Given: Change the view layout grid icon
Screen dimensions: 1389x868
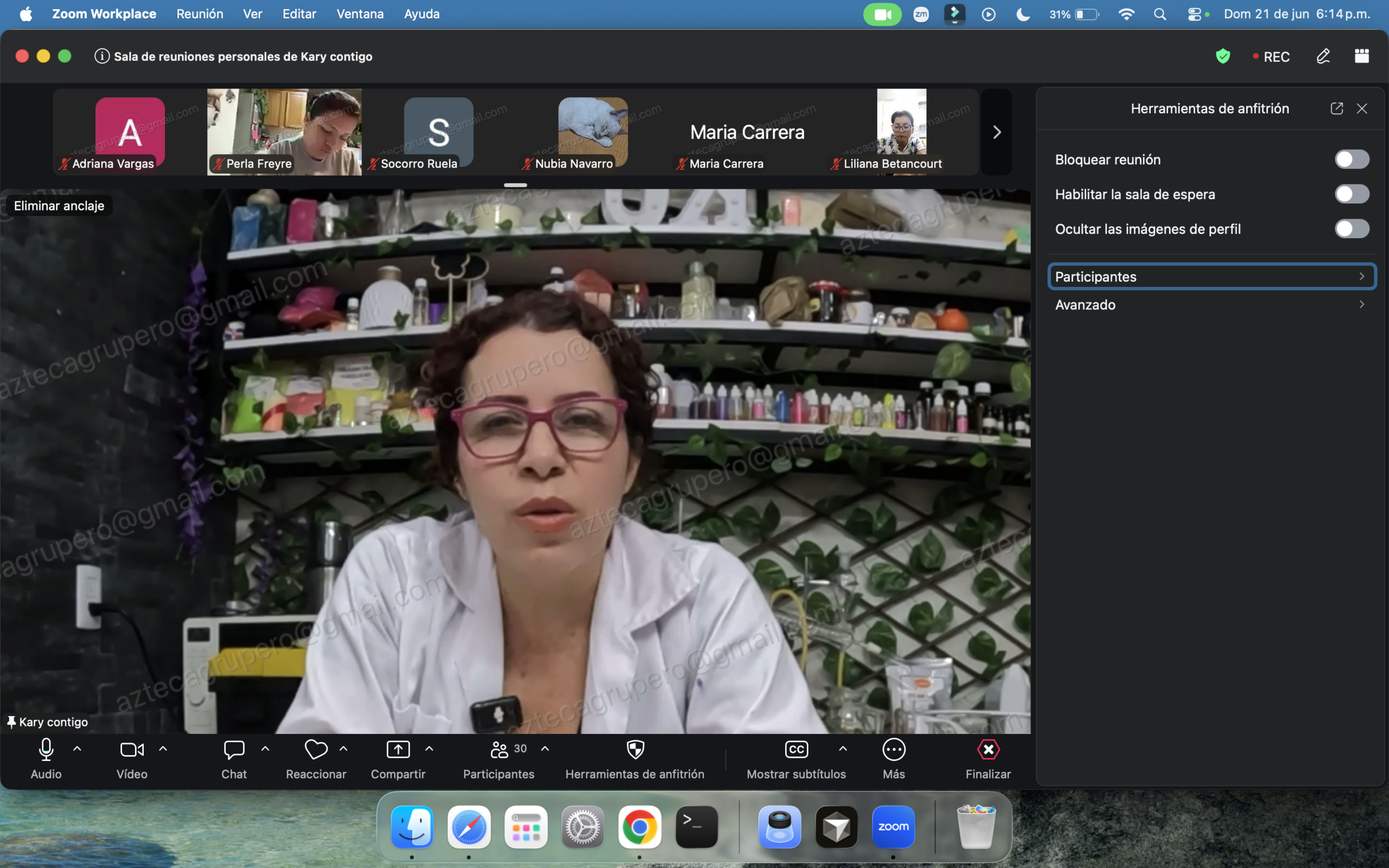Looking at the screenshot, I should tap(1361, 56).
